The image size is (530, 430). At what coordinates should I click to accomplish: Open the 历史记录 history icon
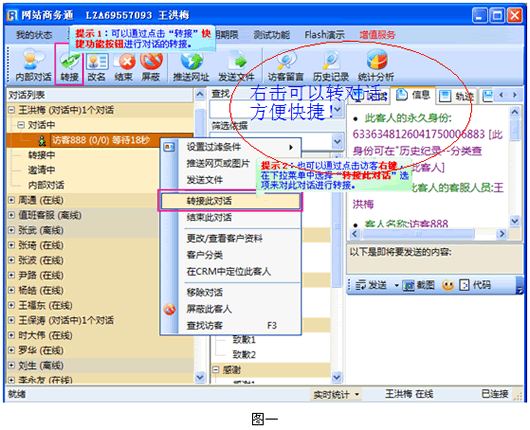tap(331, 65)
